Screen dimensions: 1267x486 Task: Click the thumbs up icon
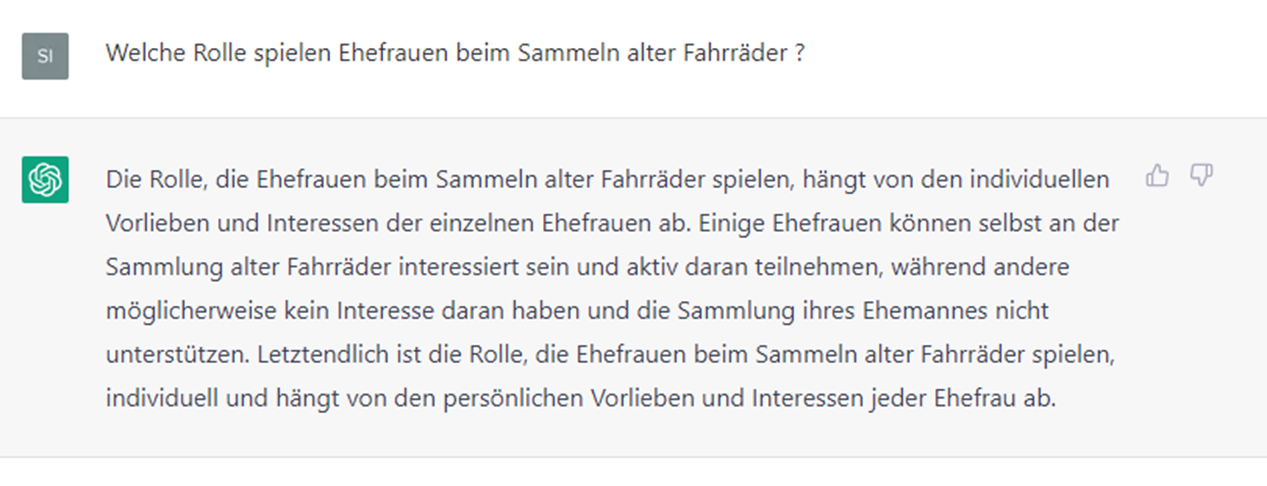coord(1157,177)
